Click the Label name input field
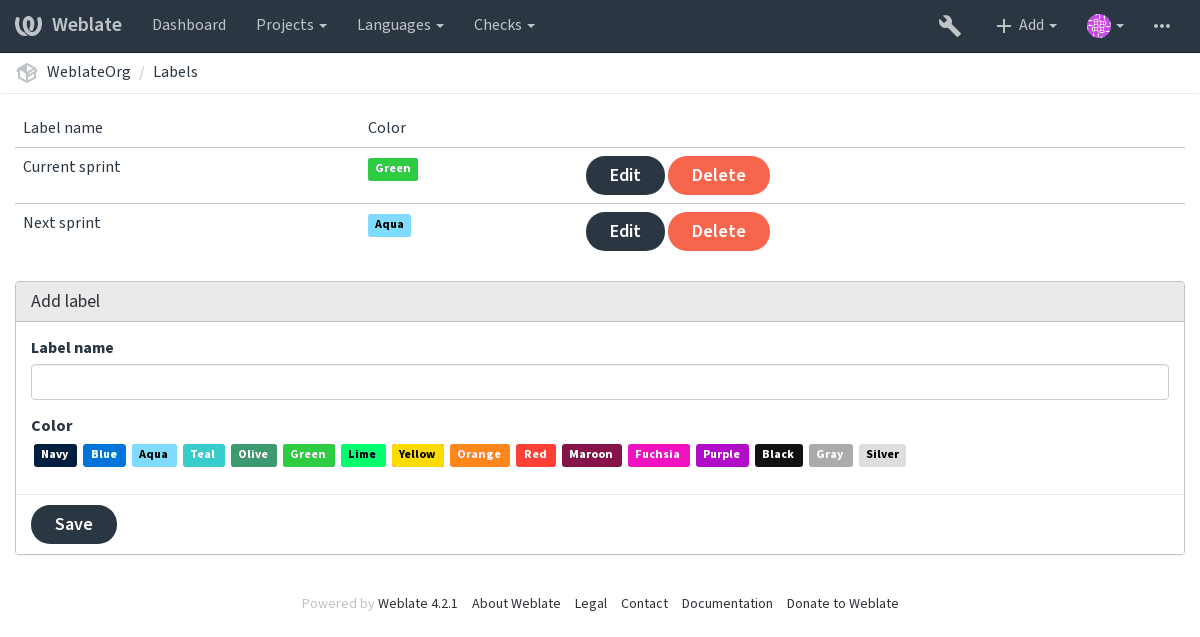 [600, 382]
